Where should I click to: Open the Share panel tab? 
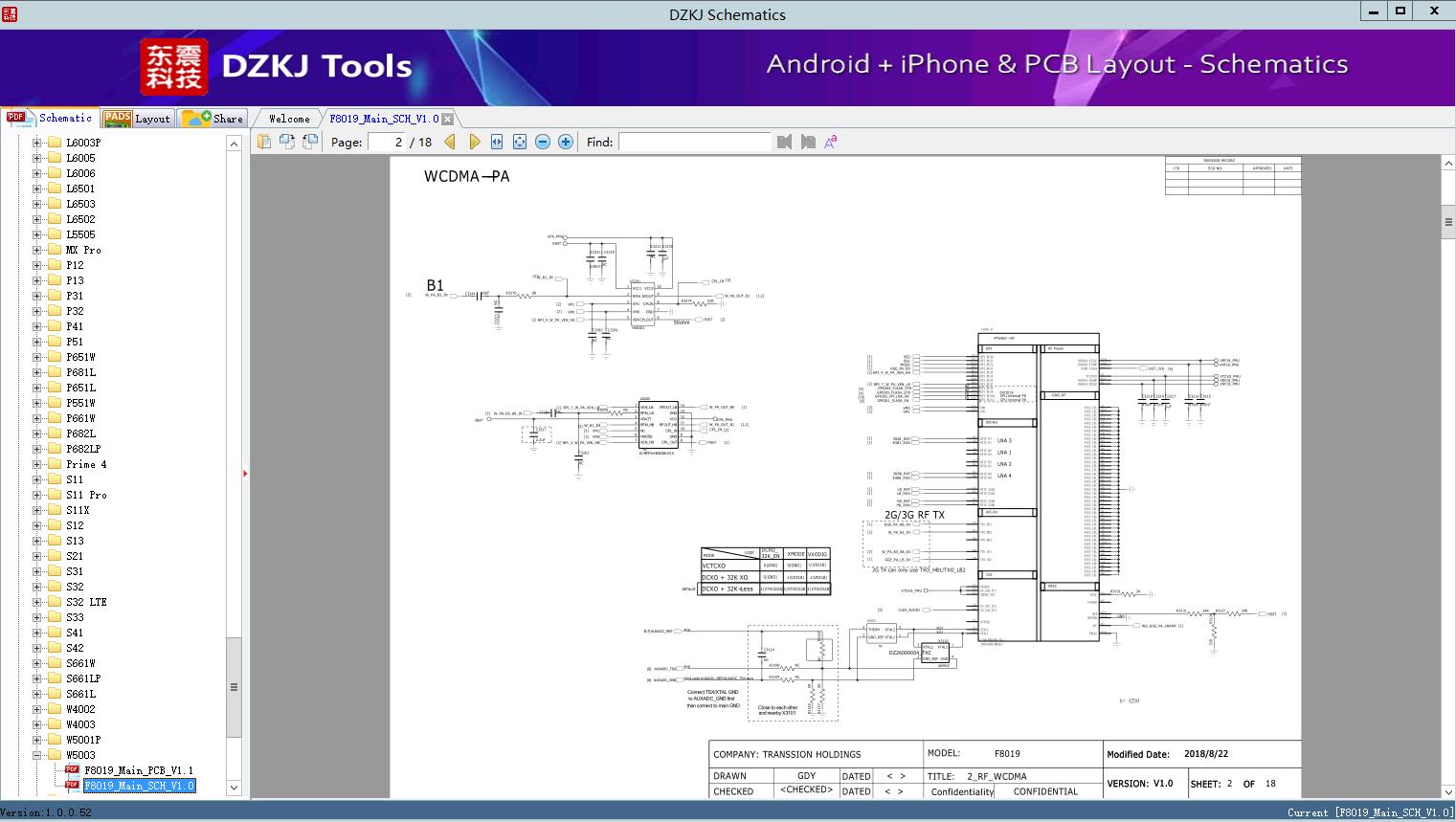point(213,119)
